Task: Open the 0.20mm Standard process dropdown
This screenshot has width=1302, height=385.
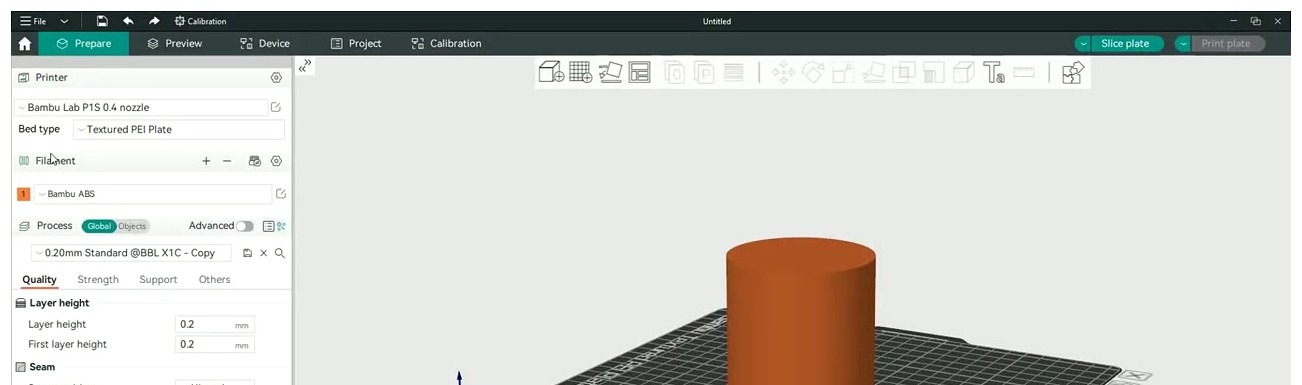Action: coord(131,253)
